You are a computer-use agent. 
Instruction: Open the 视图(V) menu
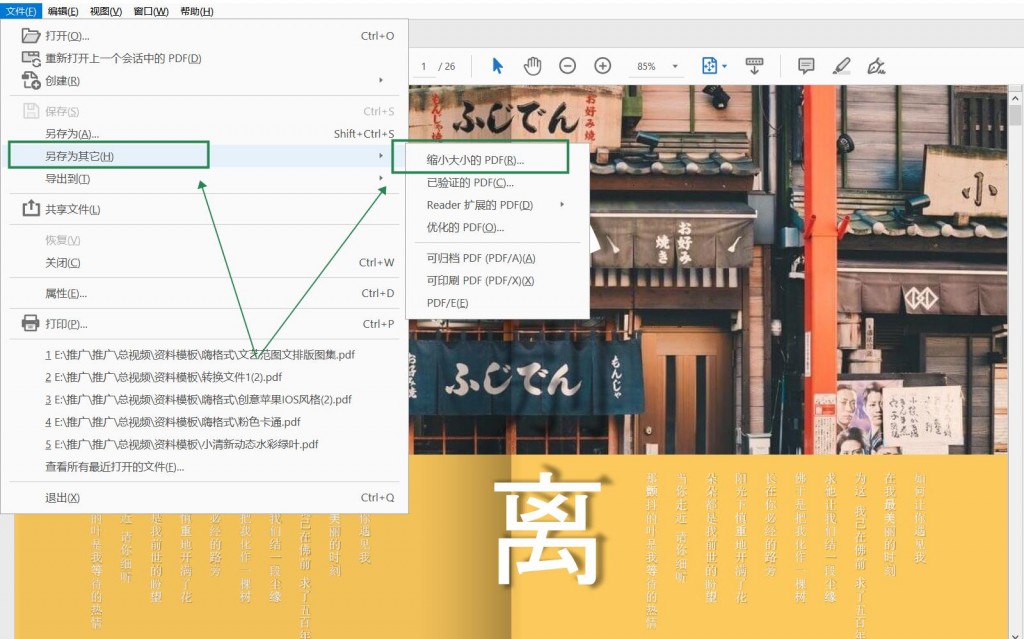click(x=106, y=11)
